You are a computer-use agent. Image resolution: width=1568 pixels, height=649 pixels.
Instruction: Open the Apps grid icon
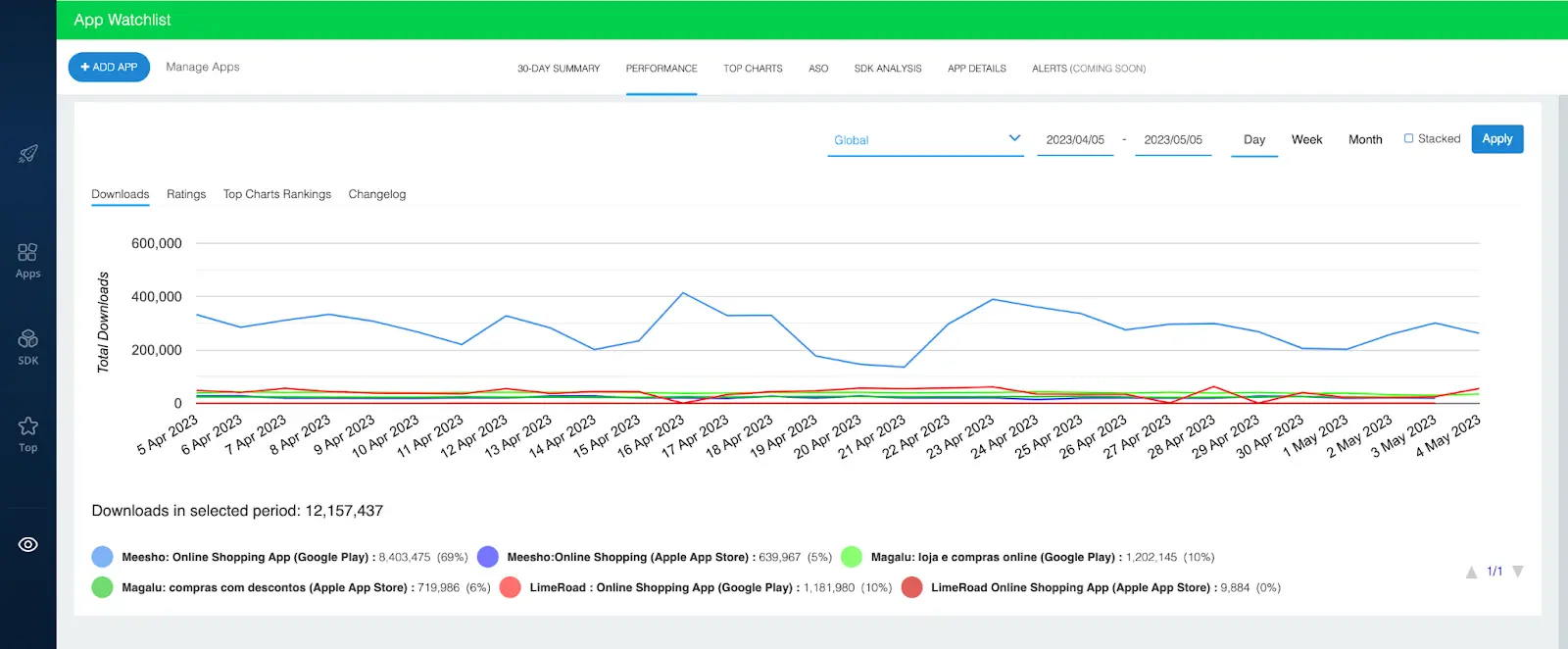coord(27,253)
